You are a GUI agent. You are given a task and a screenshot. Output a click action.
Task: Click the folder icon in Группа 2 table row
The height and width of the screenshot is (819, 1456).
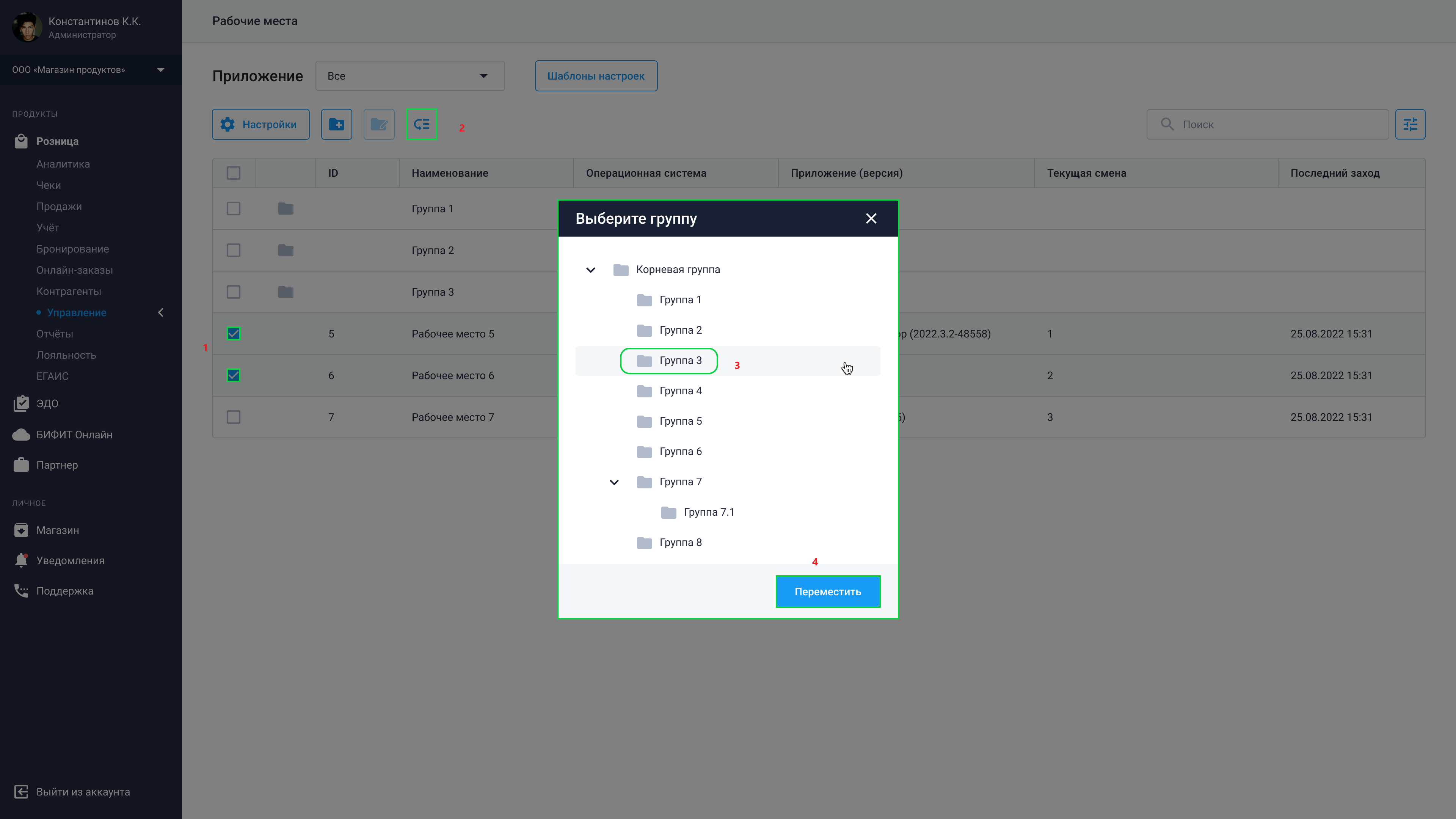286,250
